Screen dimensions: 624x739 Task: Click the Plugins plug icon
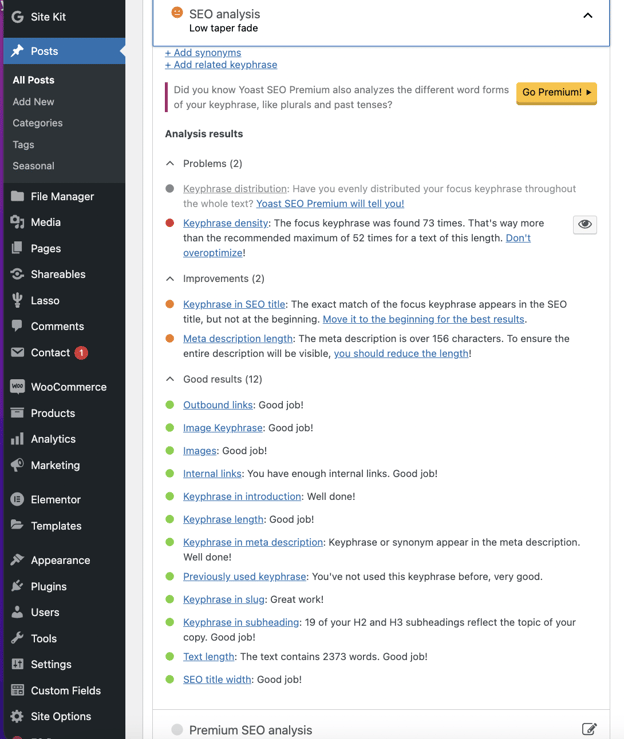point(17,586)
